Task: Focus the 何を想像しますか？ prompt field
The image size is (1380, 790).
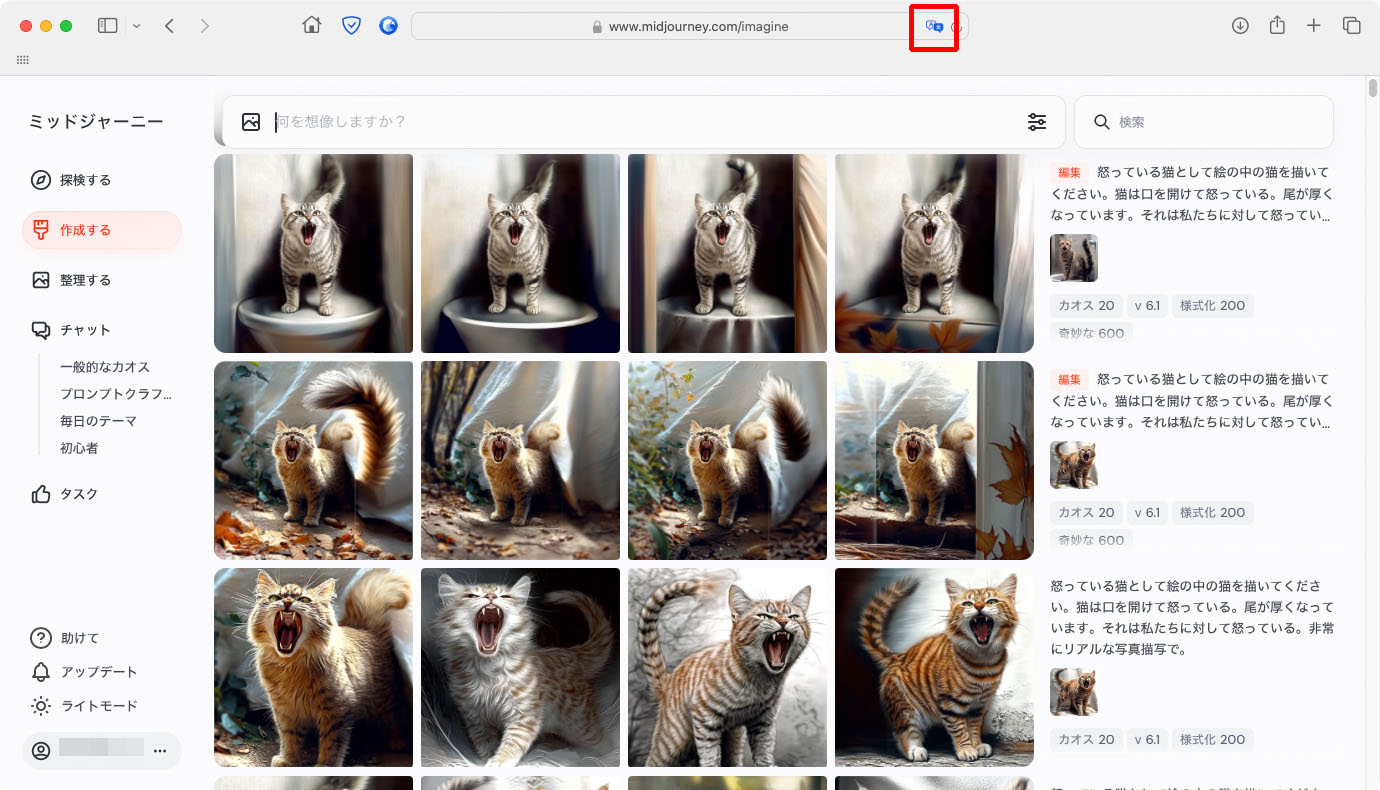Action: click(x=645, y=122)
